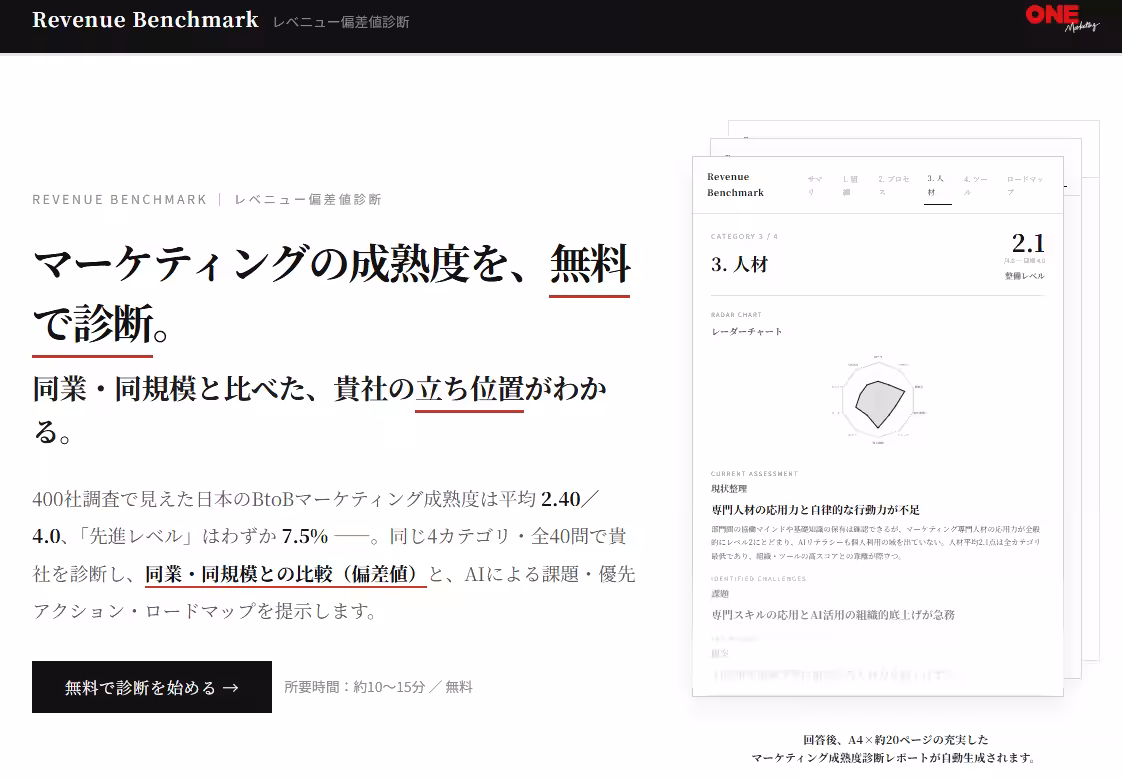This screenshot has width=1122, height=780.
Task: Click the underlined 立ち位置 text
Action: point(469,389)
